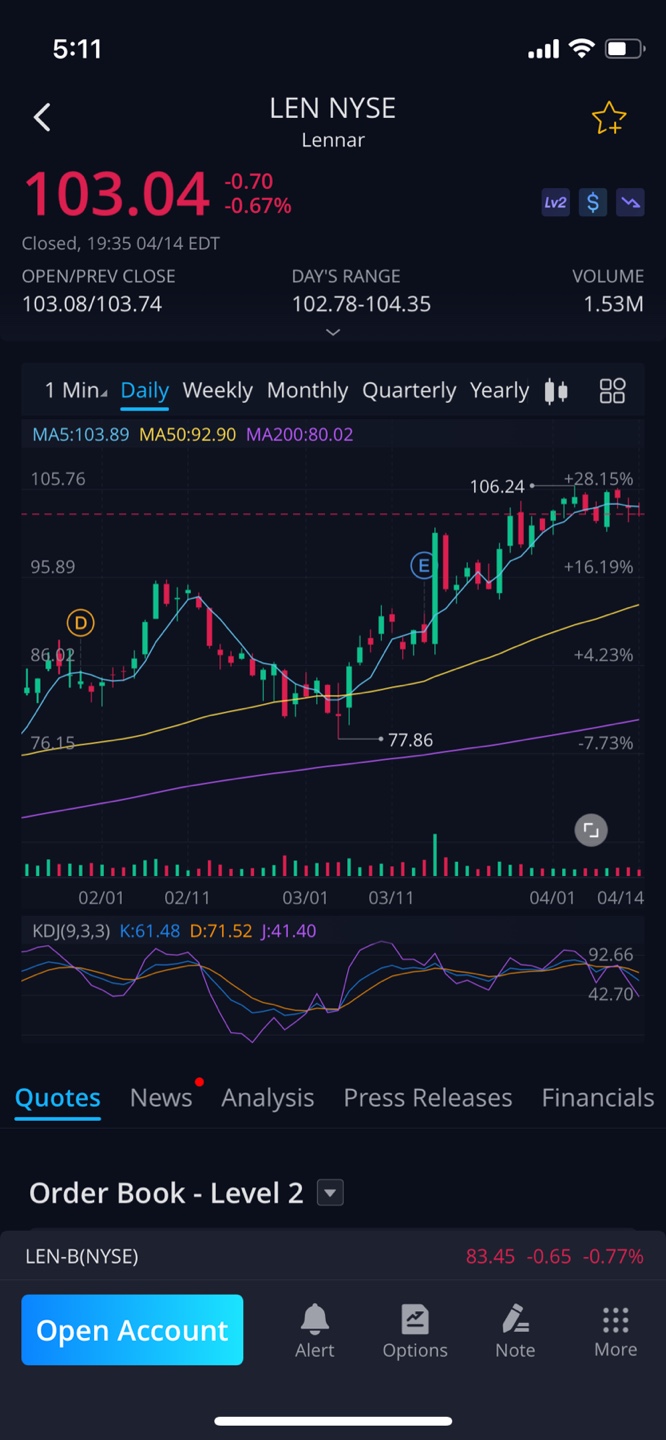Screen dimensions: 666x1440
Task: Open the chart grid layout icon
Action: pyautogui.click(x=612, y=391)
